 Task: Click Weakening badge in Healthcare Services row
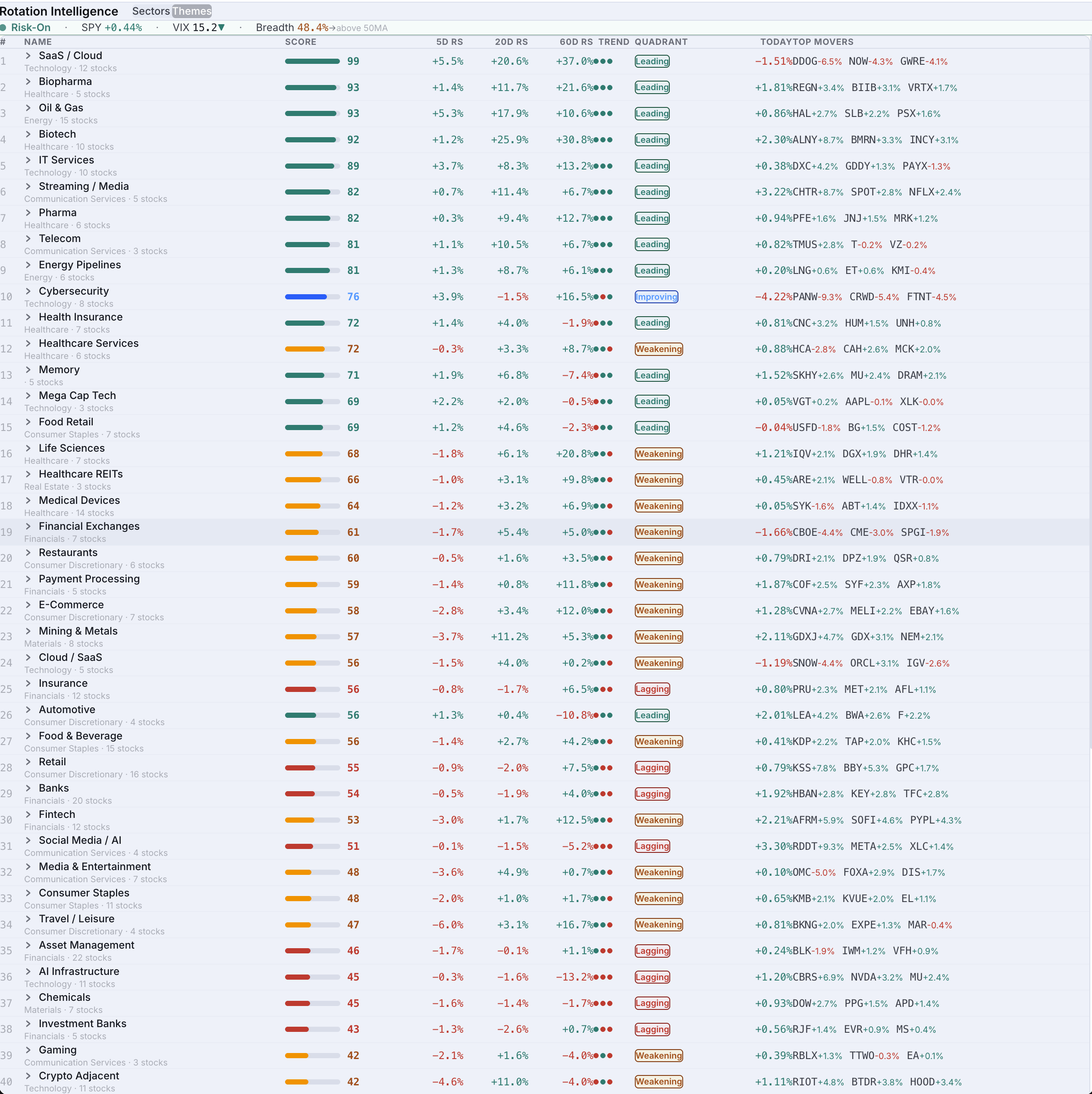(x=659, y=349)
